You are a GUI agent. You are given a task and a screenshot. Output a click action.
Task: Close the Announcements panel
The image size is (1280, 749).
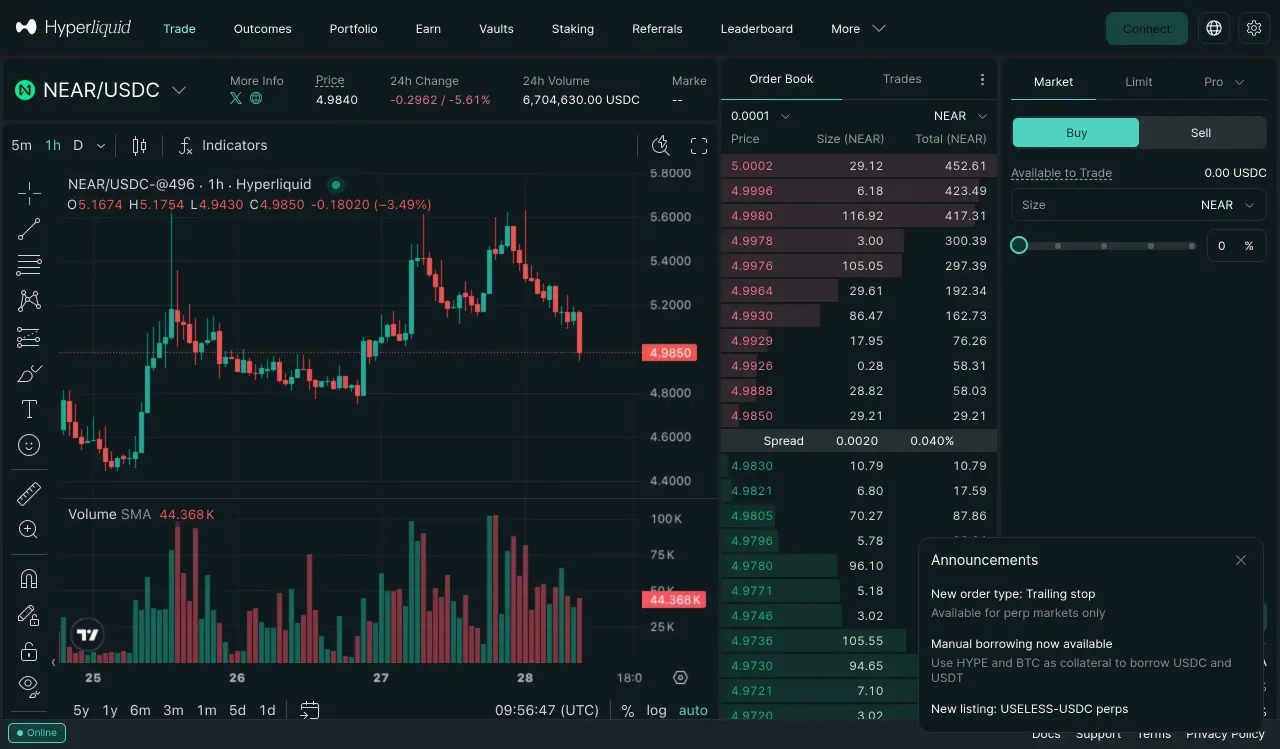click(x=1241, y=560)
